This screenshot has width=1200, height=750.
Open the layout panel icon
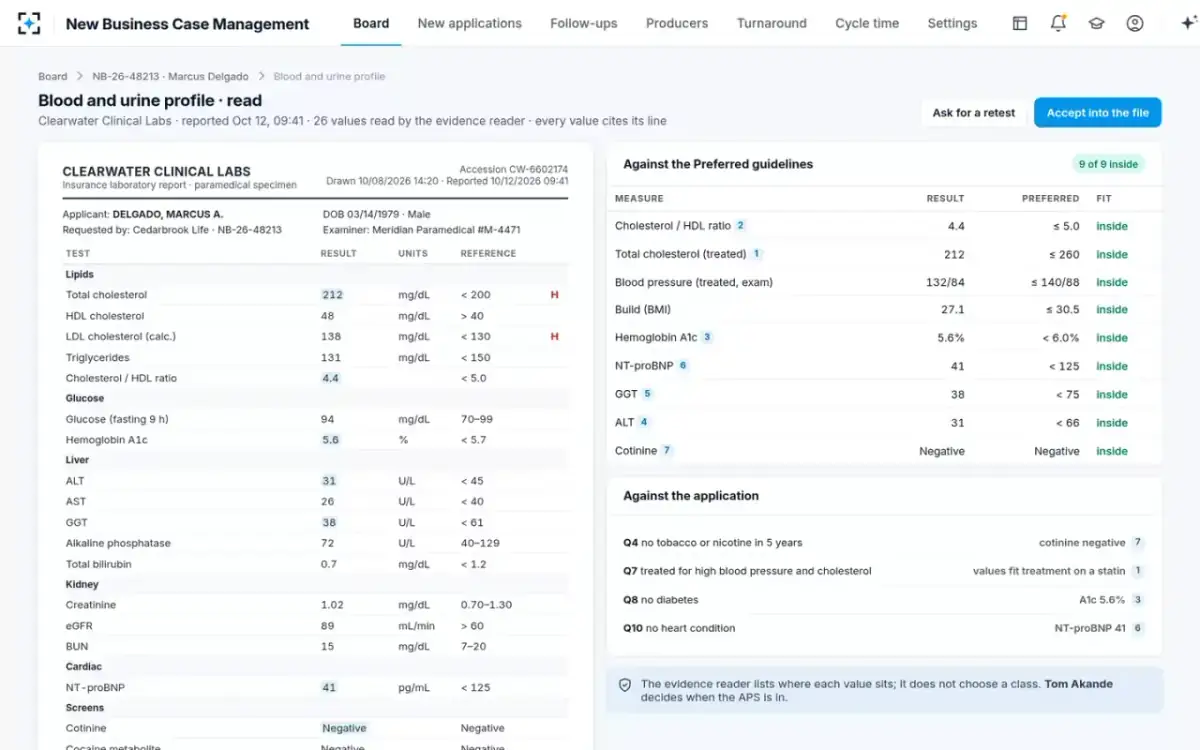pos(1020,23)
